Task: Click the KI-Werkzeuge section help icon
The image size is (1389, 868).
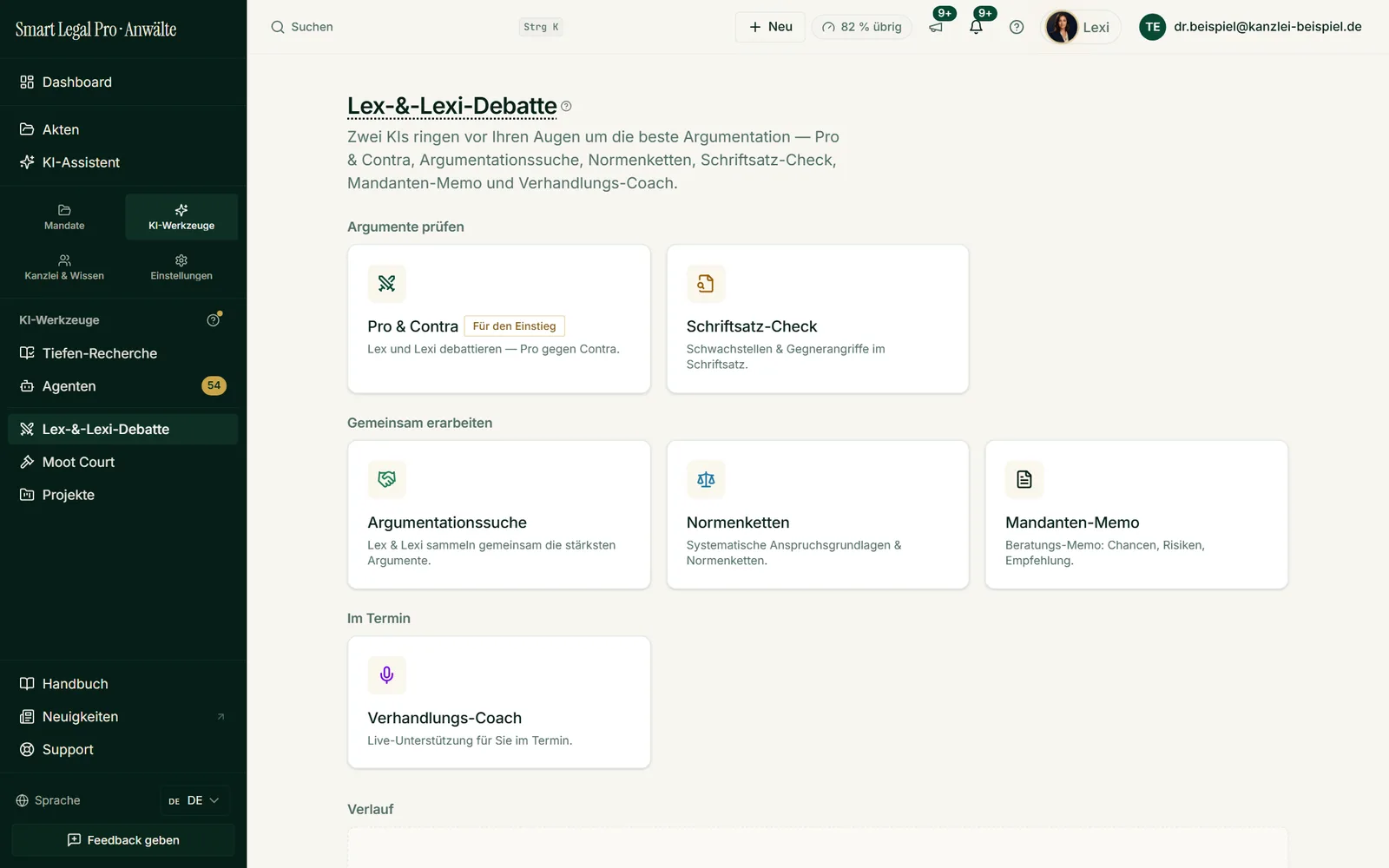Action: [x=214, y=320]
